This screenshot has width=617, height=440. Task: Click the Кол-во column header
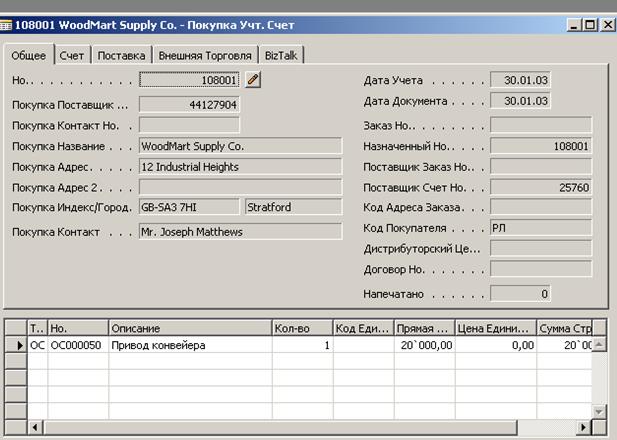(302, 328)
